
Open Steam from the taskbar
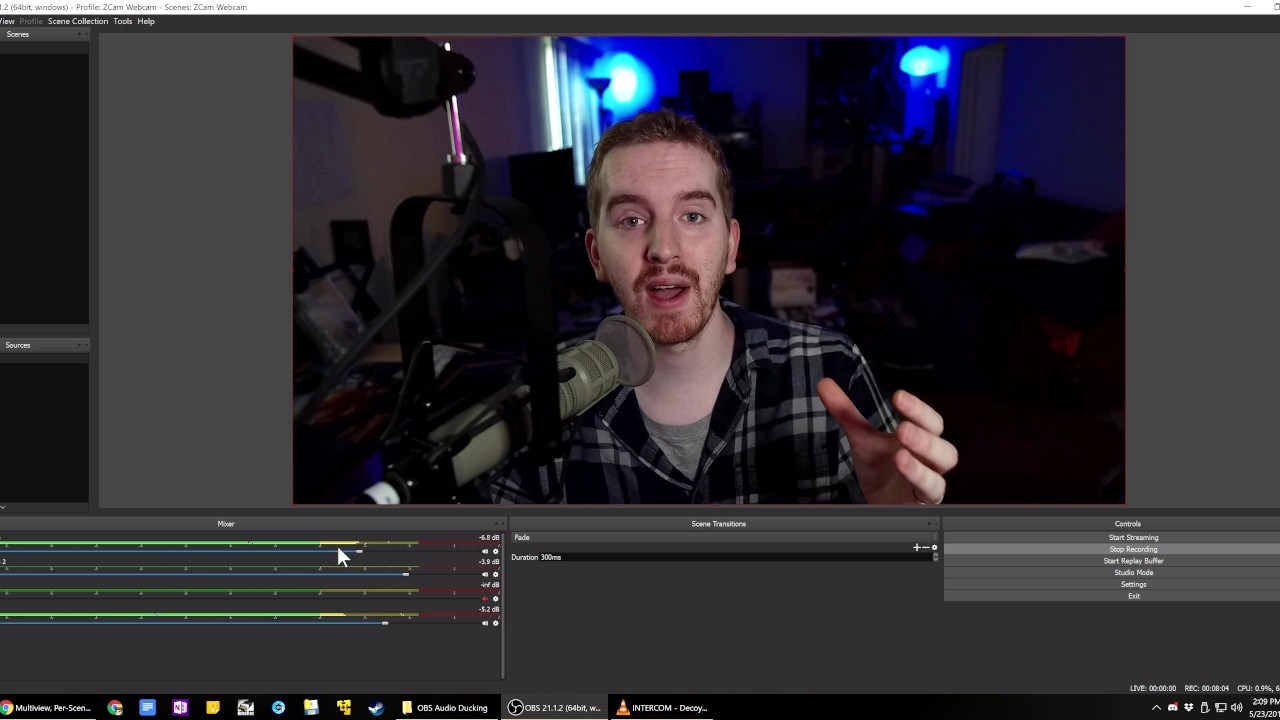pyautogui.click(x=376, y=708)
